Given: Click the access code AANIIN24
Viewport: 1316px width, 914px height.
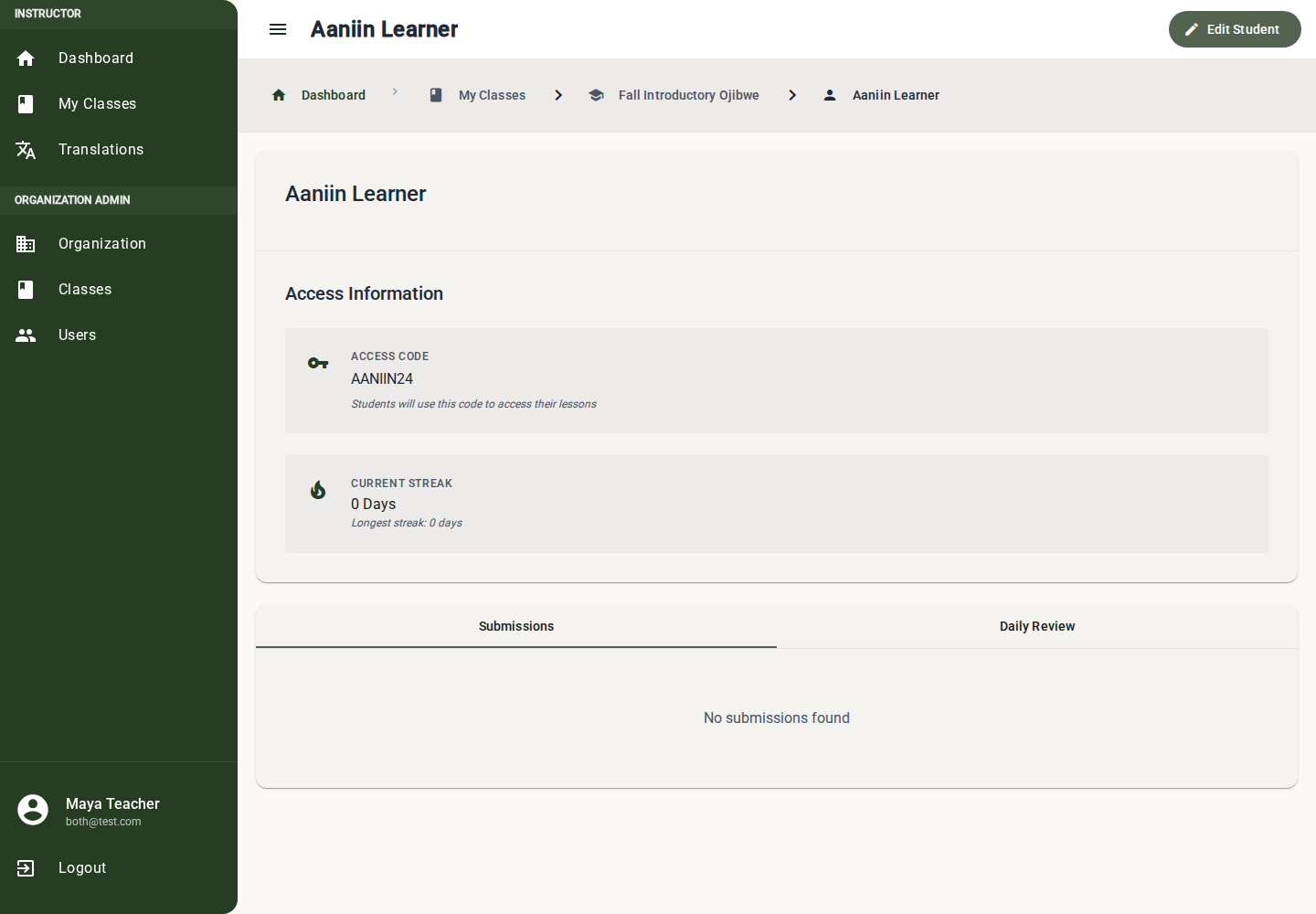Looking at the screenshot, I should pyautogui.click(x=382, y=378).
